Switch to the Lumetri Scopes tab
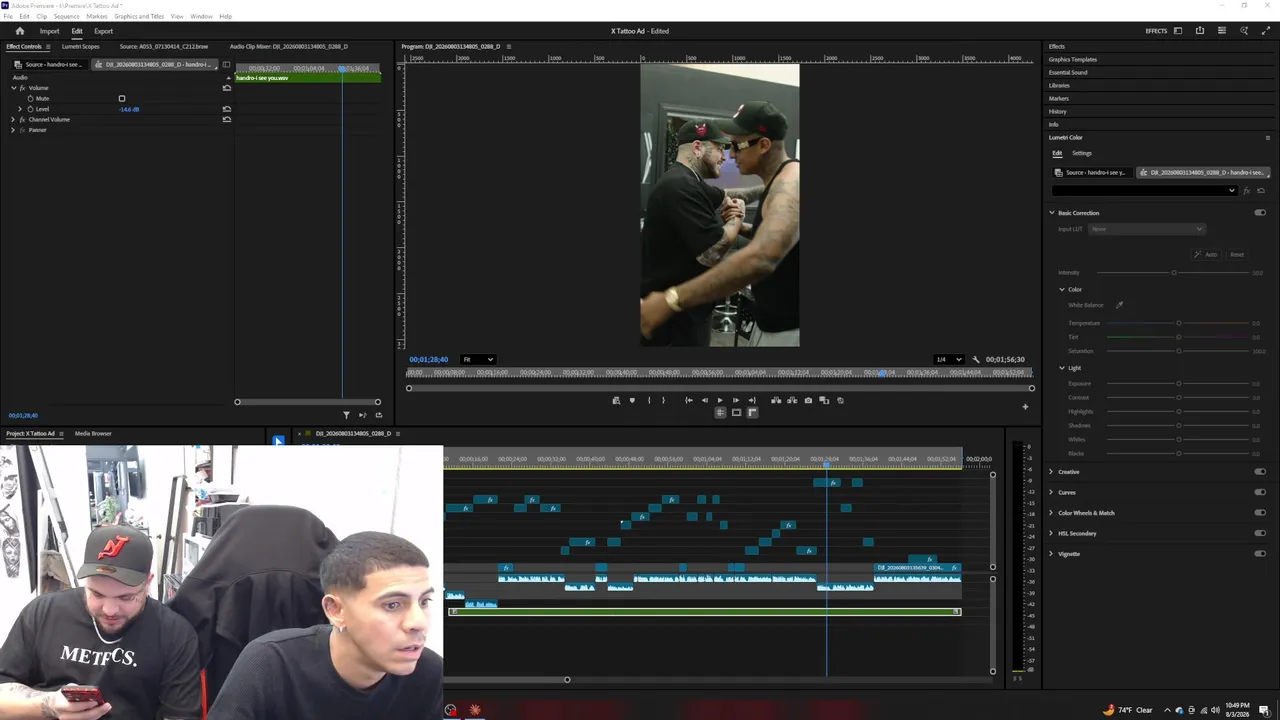The height and width of the screenshot is (720, 1280). tap(80, 46)
